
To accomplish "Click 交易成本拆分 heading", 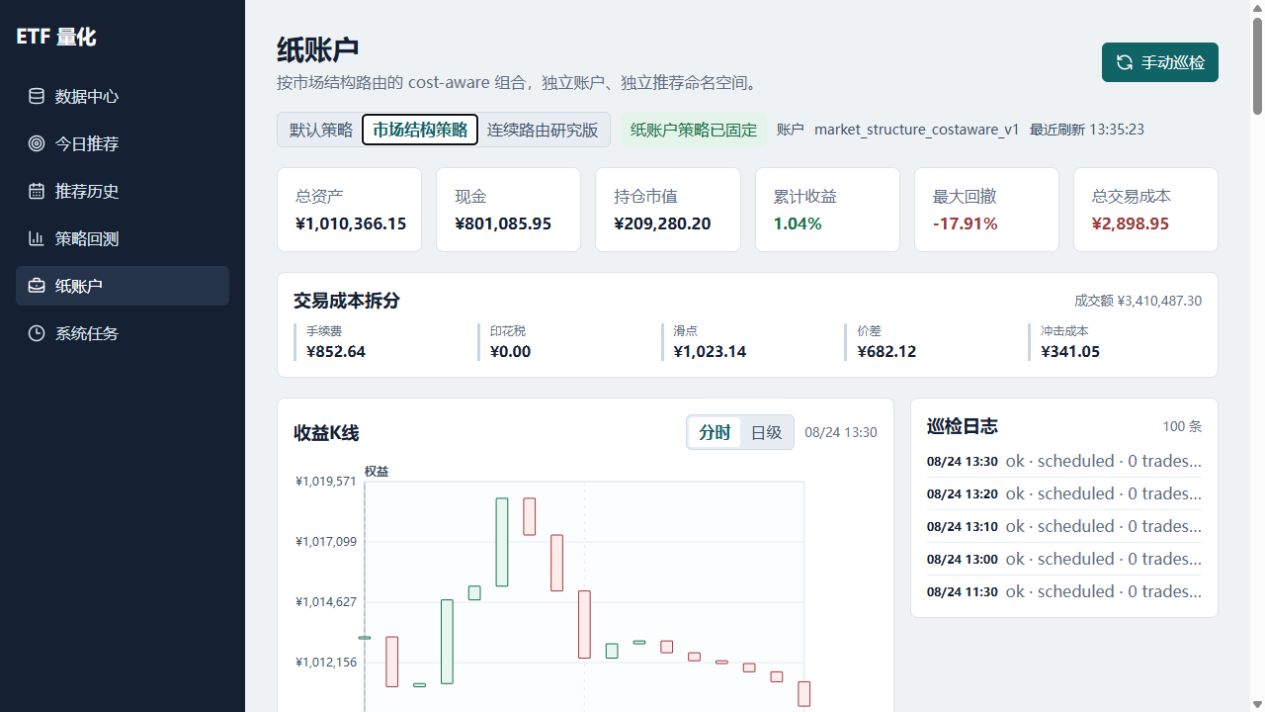I will tap(346, 301).
